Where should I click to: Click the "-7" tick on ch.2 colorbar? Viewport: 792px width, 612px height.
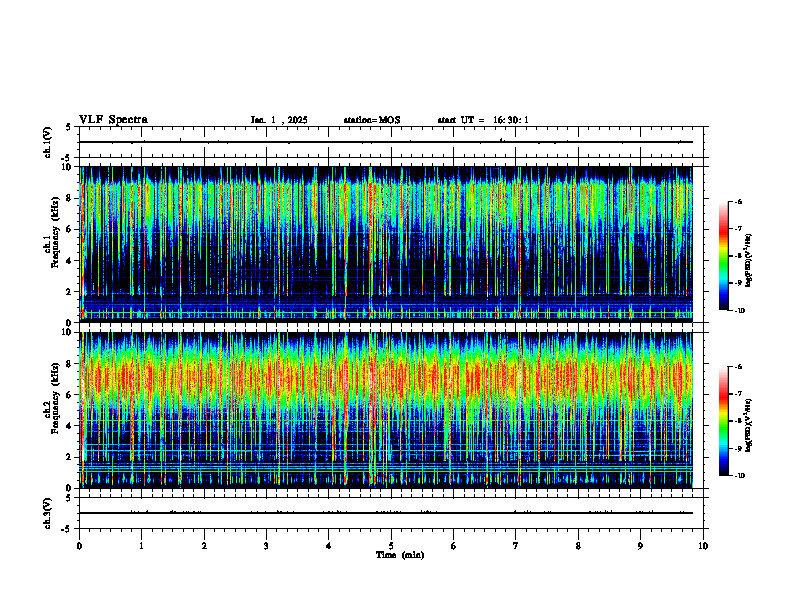tap(738, 394)
